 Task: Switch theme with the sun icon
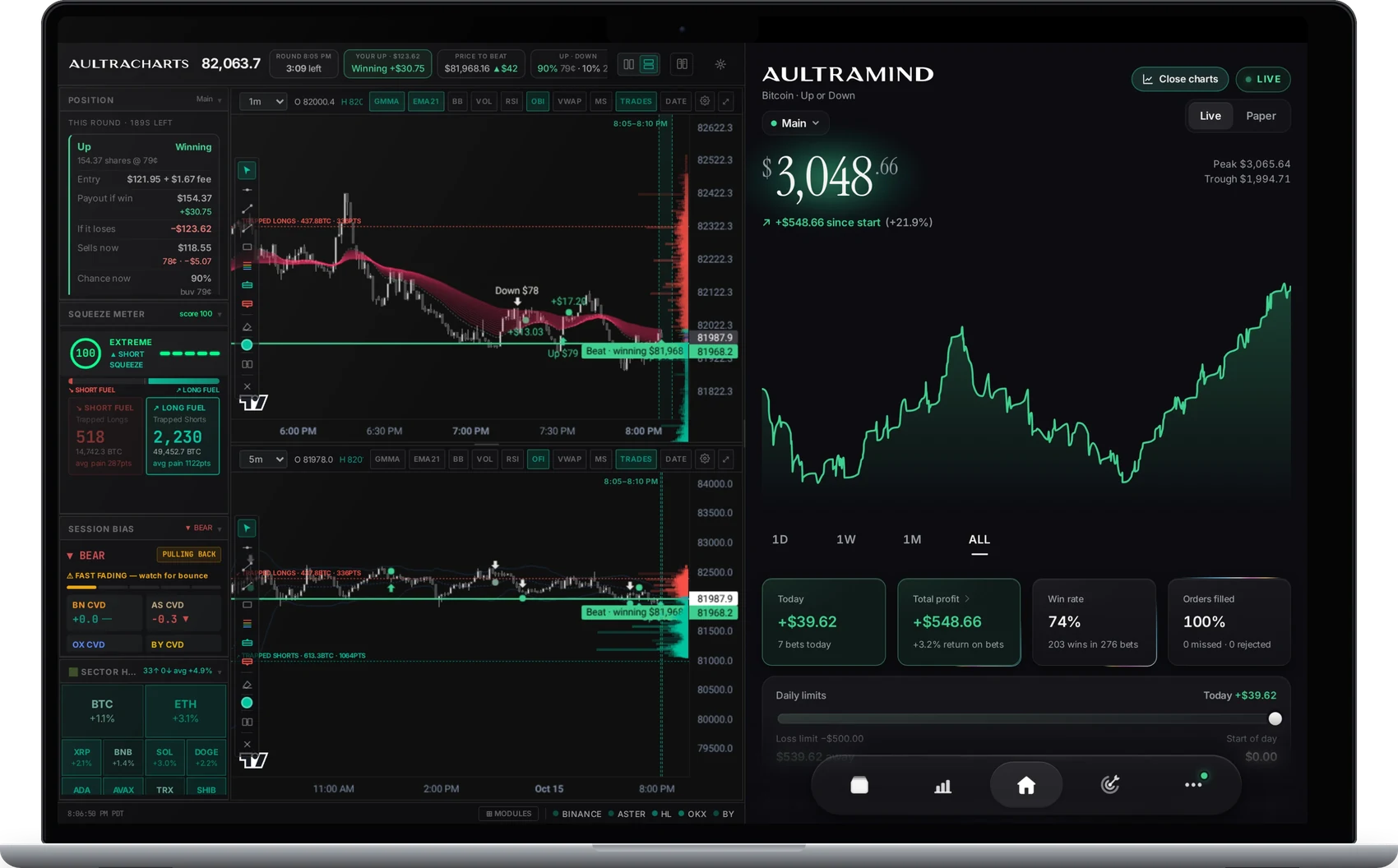720,64
